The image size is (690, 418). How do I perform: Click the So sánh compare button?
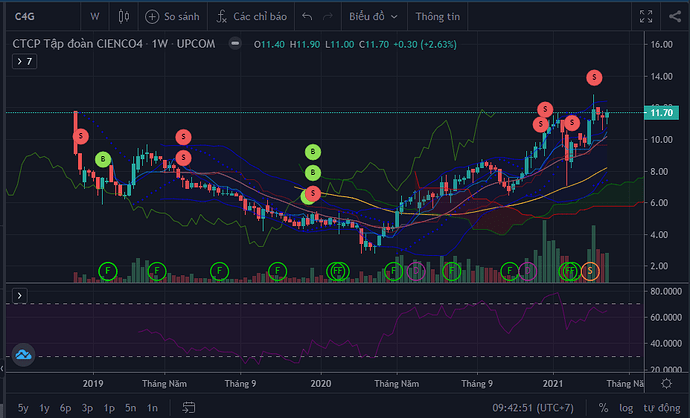[x=173, y=17]
